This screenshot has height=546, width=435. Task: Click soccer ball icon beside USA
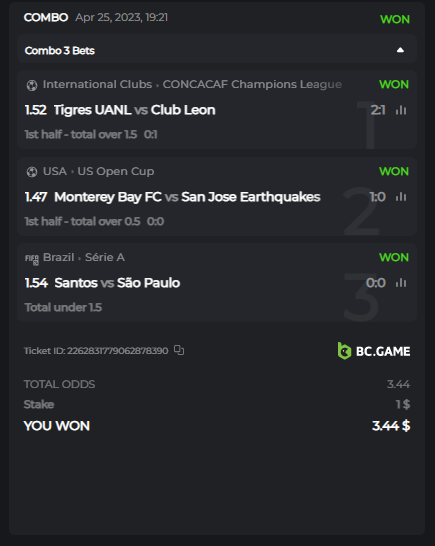tap(32, 172)
